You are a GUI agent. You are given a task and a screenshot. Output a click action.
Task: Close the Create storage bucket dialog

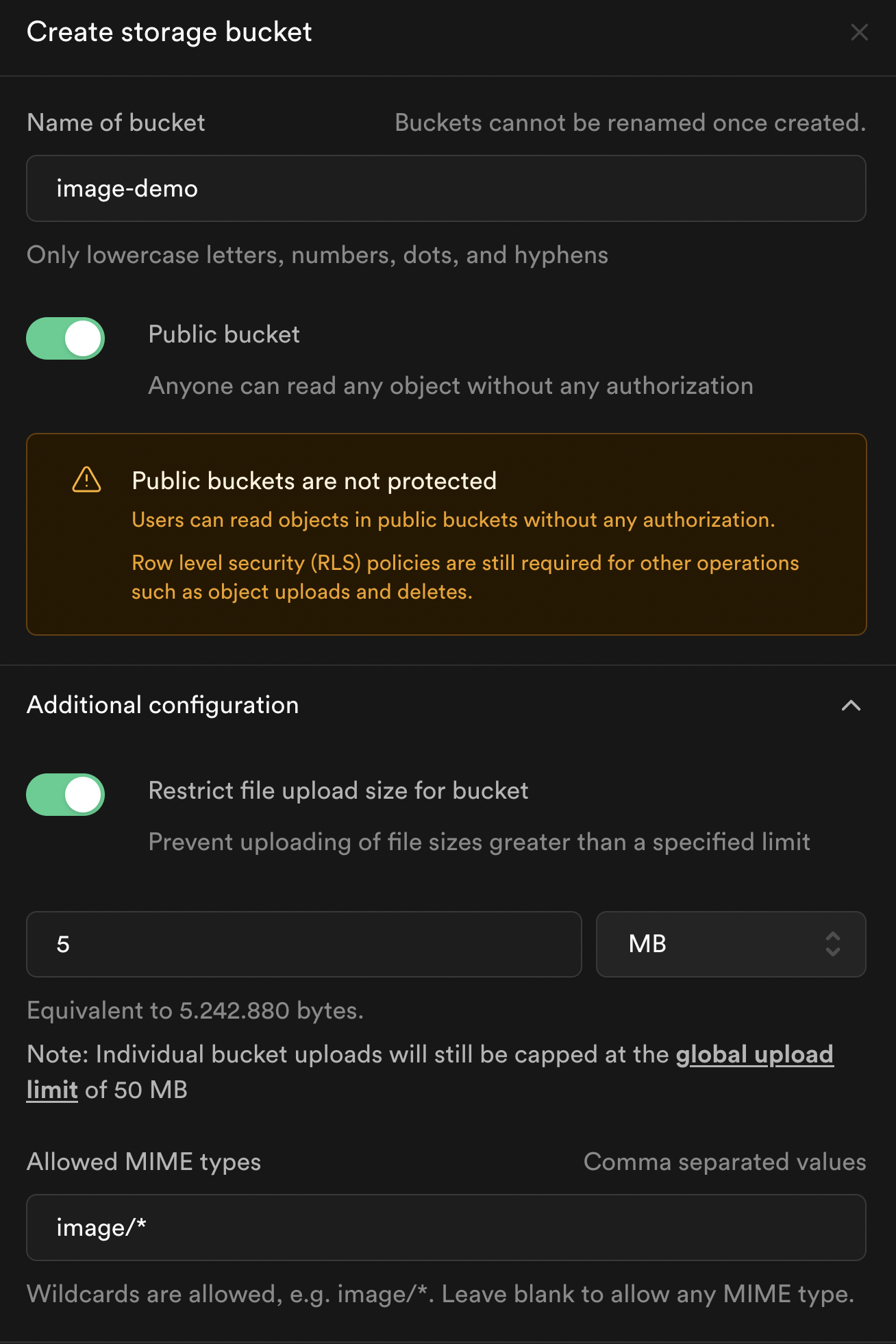pos(859,32)
